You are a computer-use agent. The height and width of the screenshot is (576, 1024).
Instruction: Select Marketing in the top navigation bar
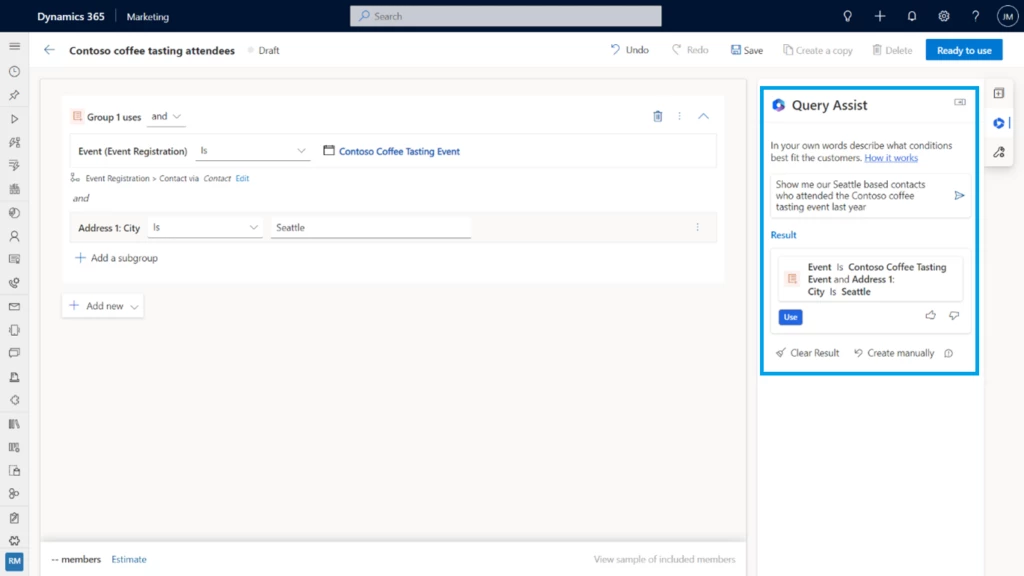[x=146, y=16]
